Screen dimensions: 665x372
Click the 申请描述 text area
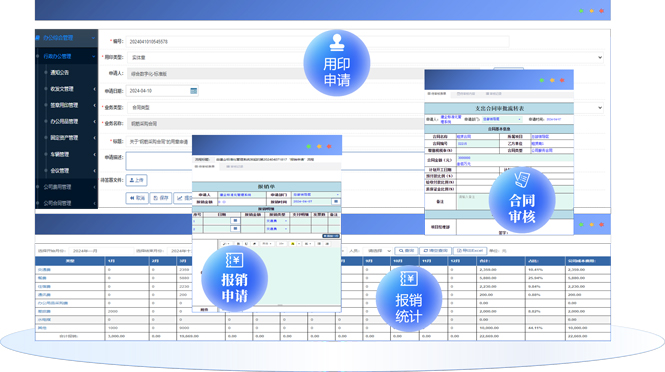(159, 161)
